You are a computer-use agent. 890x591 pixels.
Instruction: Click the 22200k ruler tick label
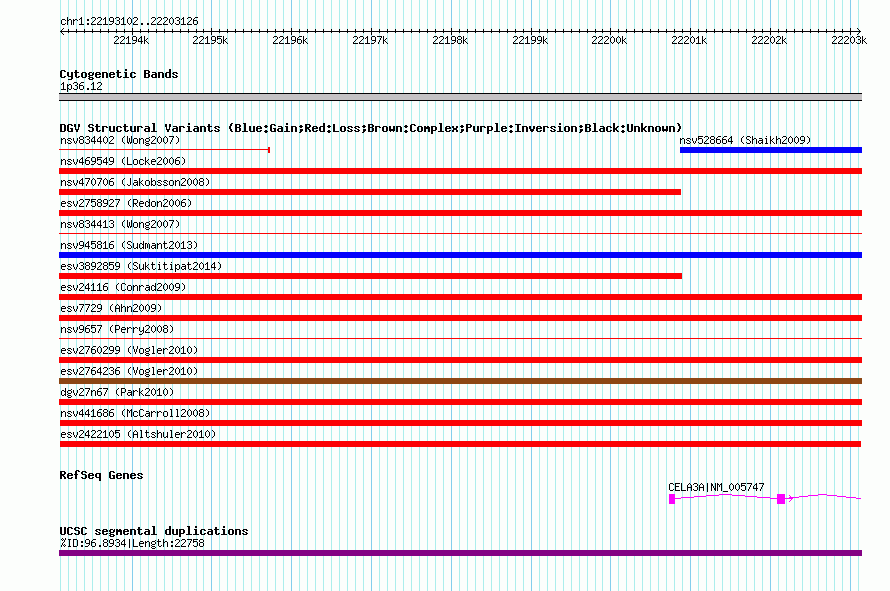(x=609, y=40)
